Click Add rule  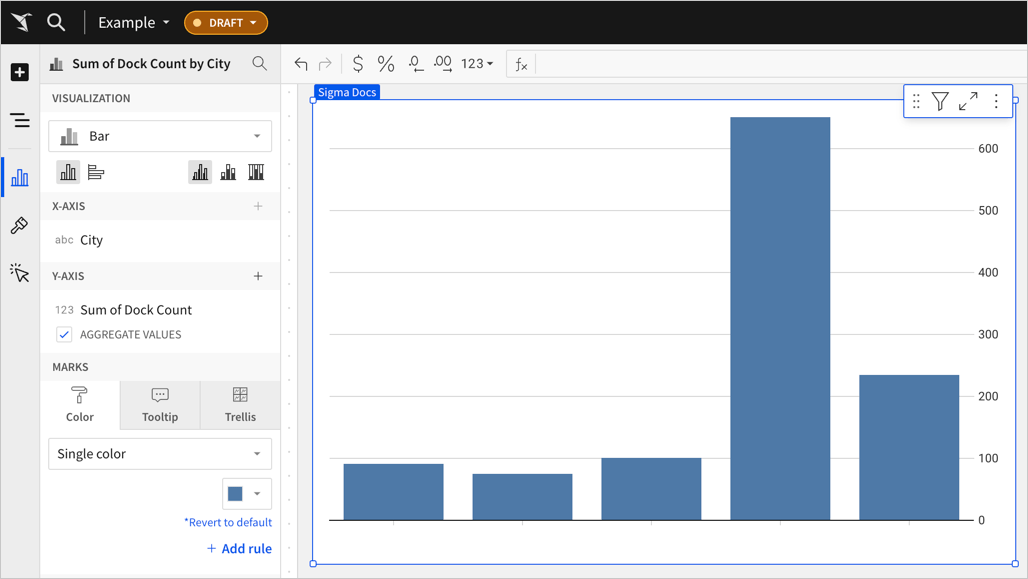coord(239,549)
